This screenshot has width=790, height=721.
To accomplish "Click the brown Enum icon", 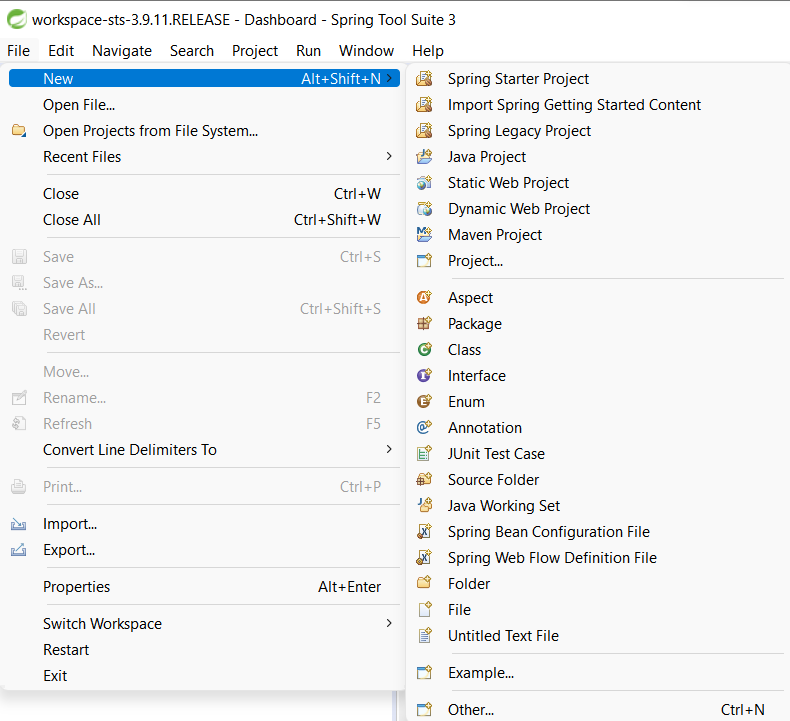I will (x=424, y=402).
